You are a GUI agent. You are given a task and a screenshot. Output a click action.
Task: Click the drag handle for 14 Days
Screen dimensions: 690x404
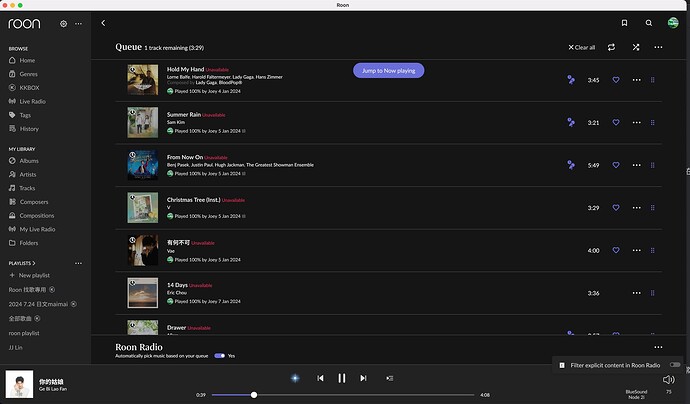(x=653, y=293)
